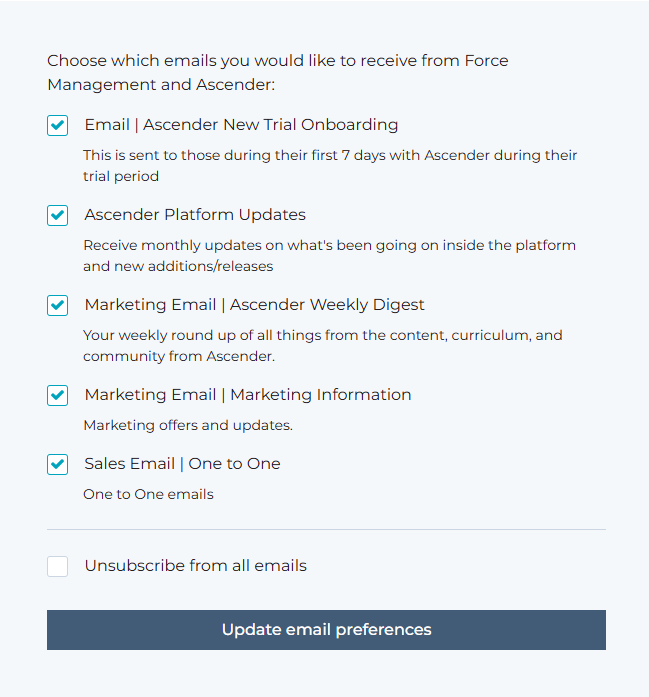Turn off the Sales Email checkbox
This screenshot has width=649, height=697.
(x=57, y=465)
